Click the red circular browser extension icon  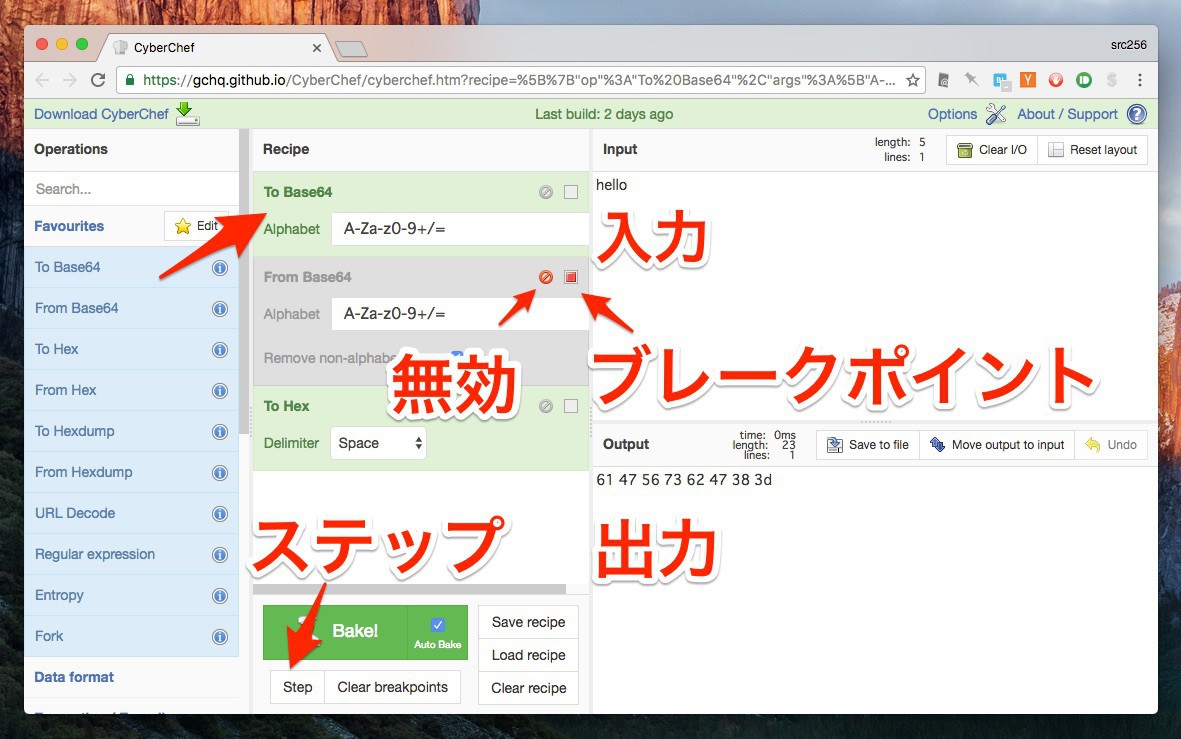click(1056, 80)
